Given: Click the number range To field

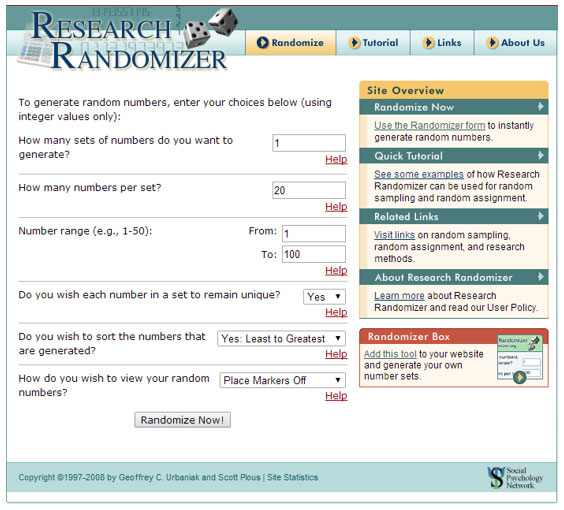Looking at the screenshot, I should [314, 254].
